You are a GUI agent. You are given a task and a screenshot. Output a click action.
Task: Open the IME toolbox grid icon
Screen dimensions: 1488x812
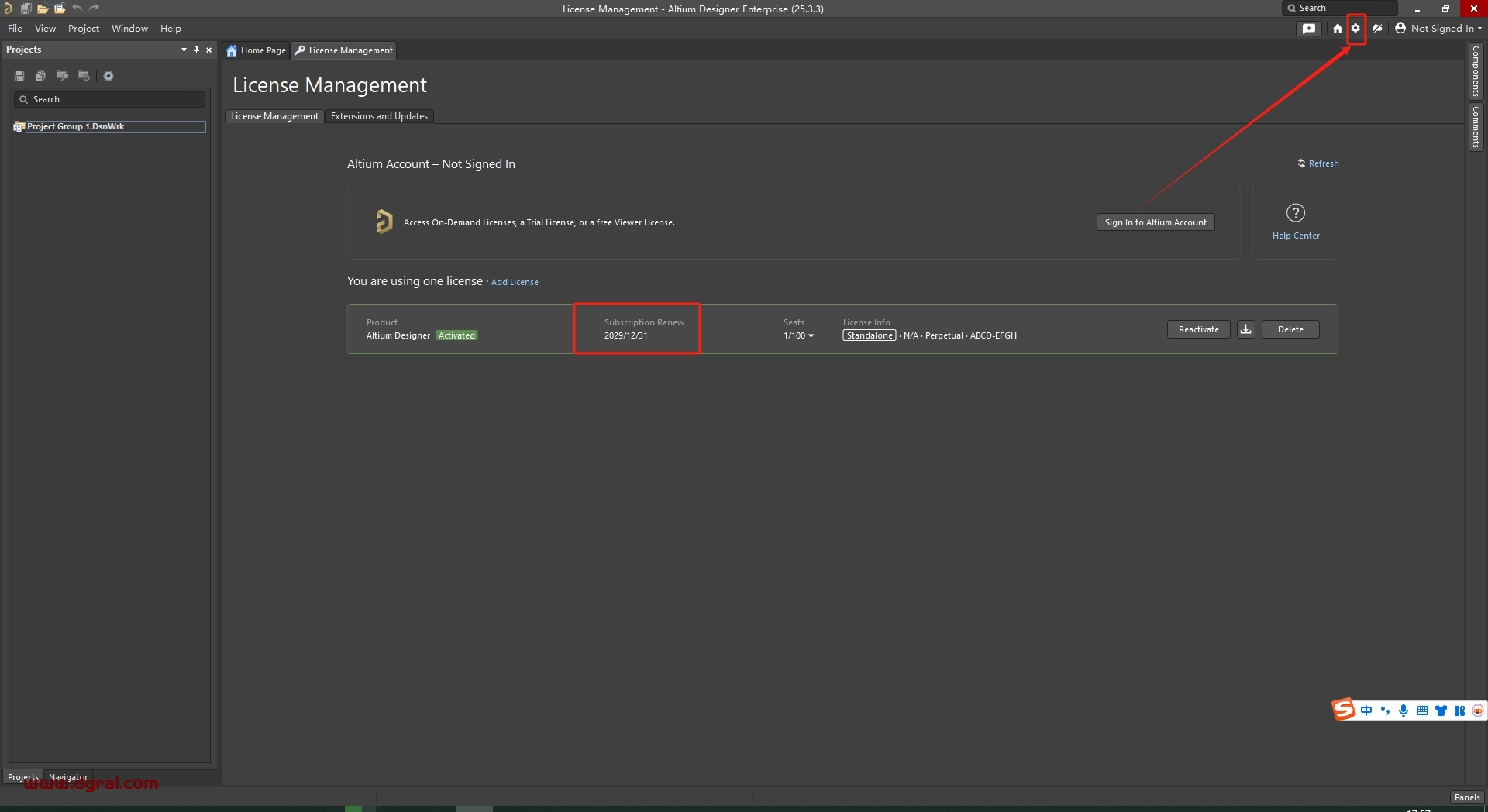1459,710
